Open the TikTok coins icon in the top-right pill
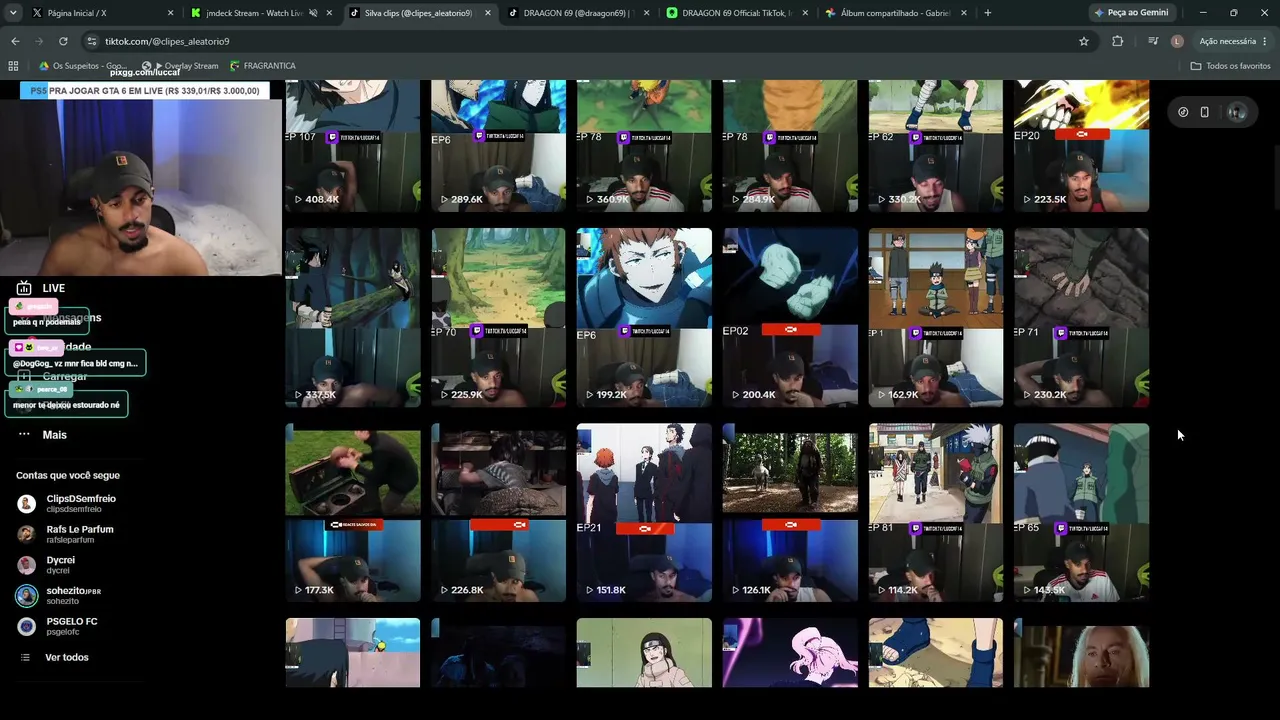Viewport: 1280px width, 720px height. point(1183,112)
